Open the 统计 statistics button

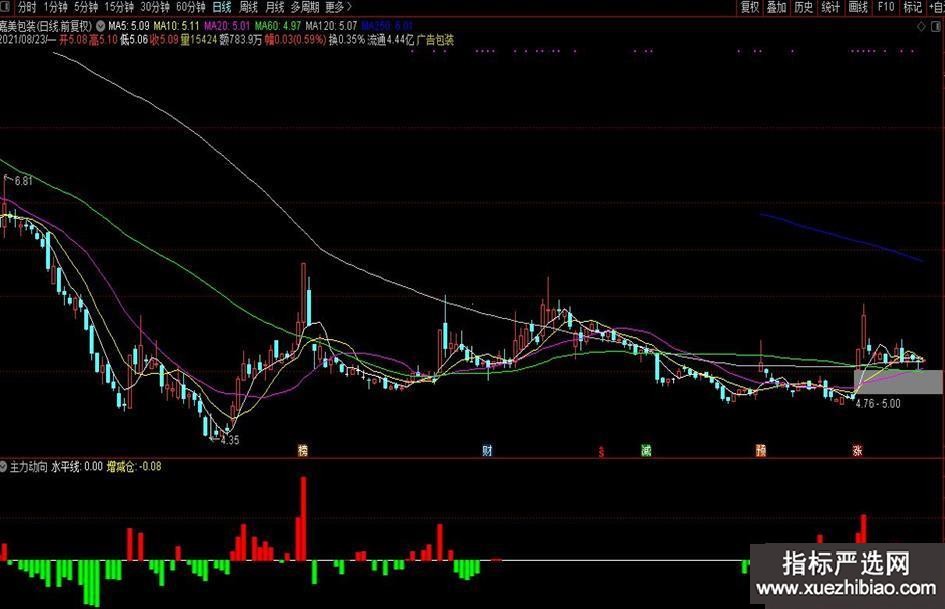830,7
